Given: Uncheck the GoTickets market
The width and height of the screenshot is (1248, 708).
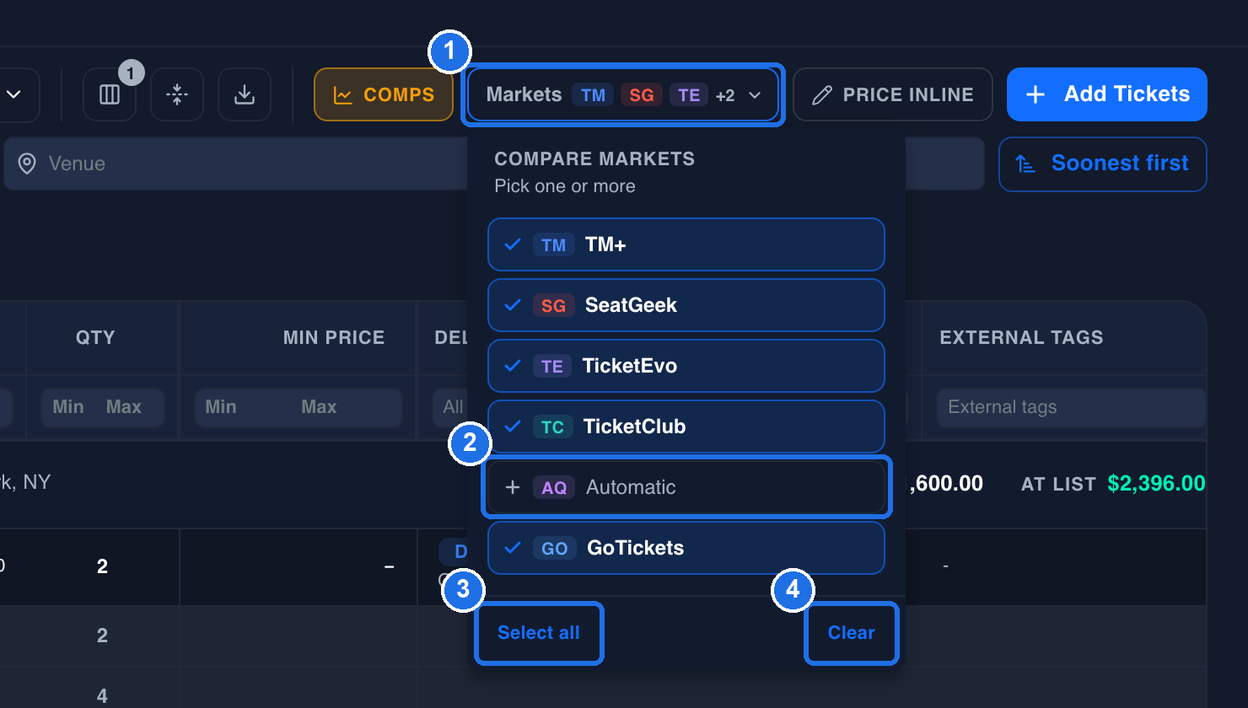Looking at the screenshot, I should pyautogui.click(x=686, y=548).
